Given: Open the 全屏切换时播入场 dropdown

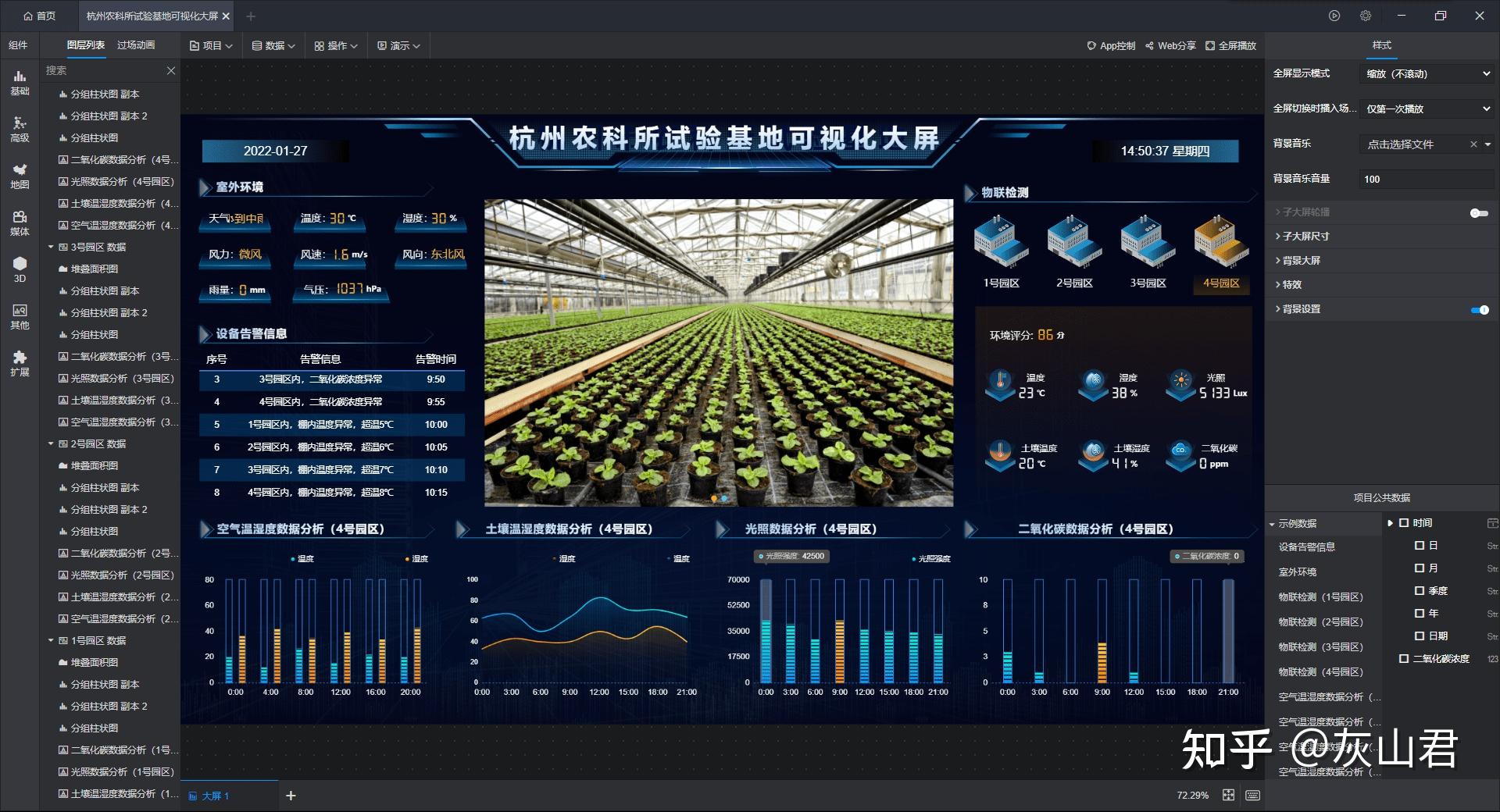Looking at the screenshot, I should (x=1427, y=109).
